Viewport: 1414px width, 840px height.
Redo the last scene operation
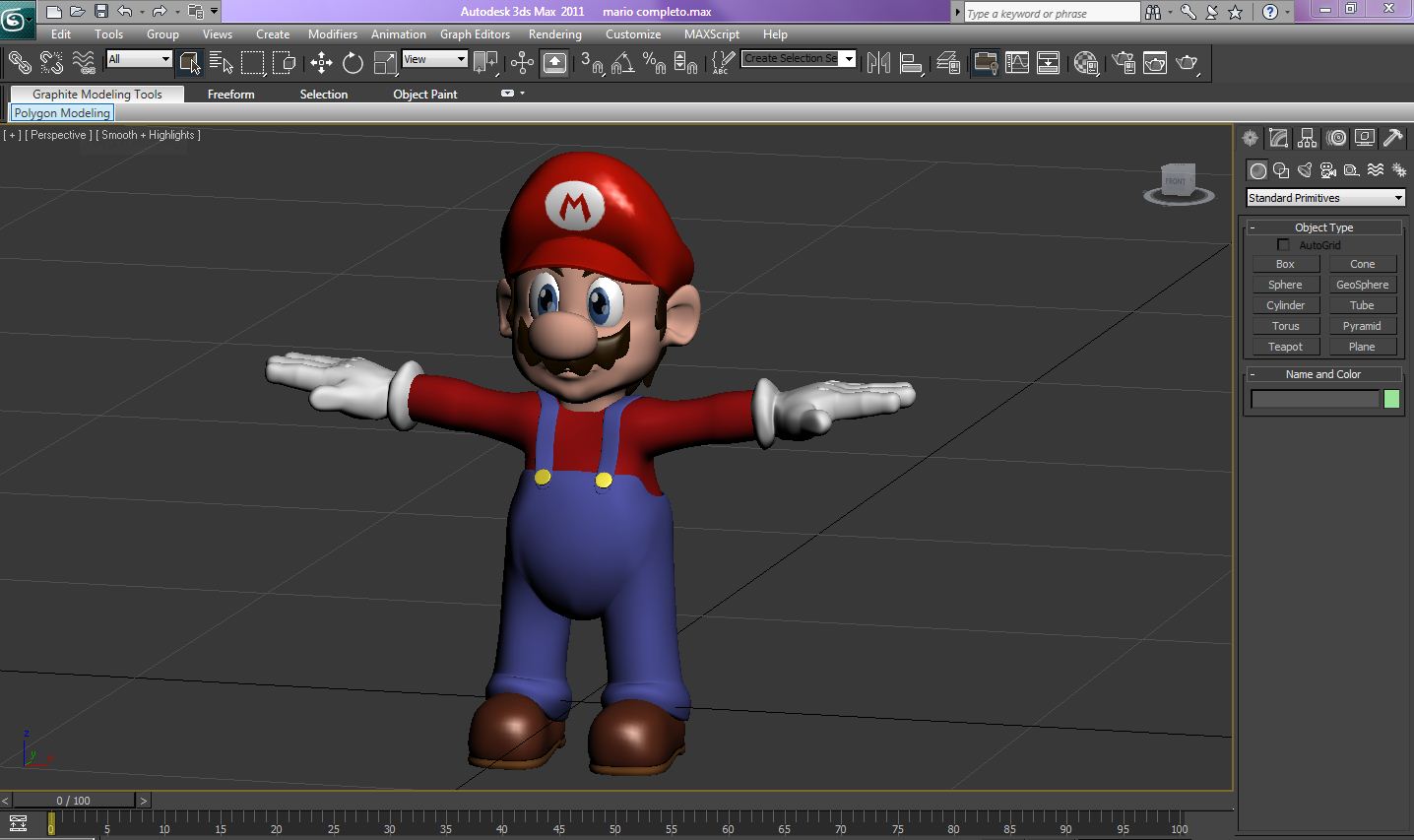[x=160, y=12]
